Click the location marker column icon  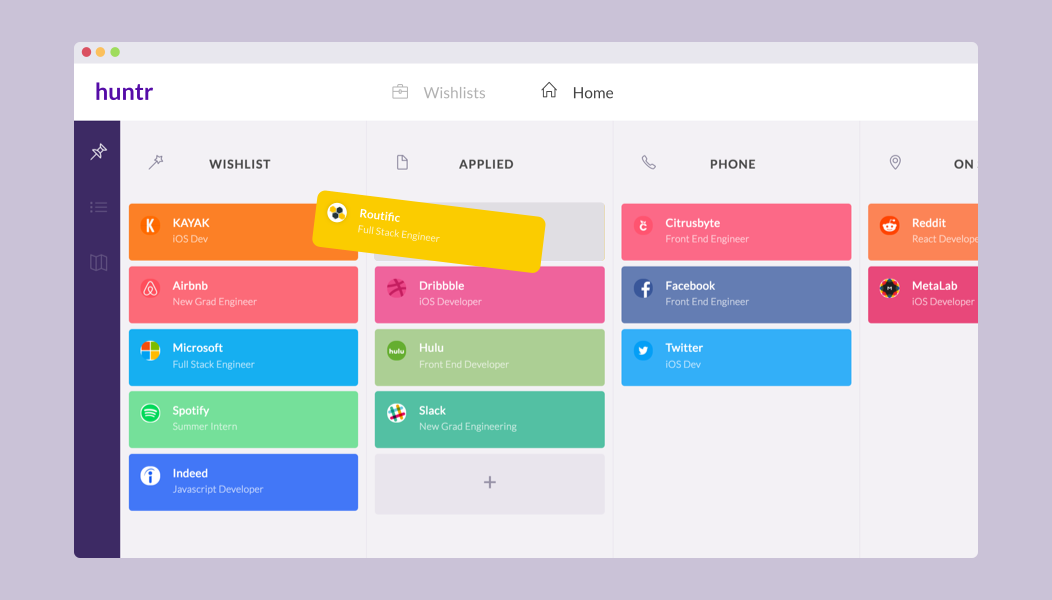coord(895,162)
